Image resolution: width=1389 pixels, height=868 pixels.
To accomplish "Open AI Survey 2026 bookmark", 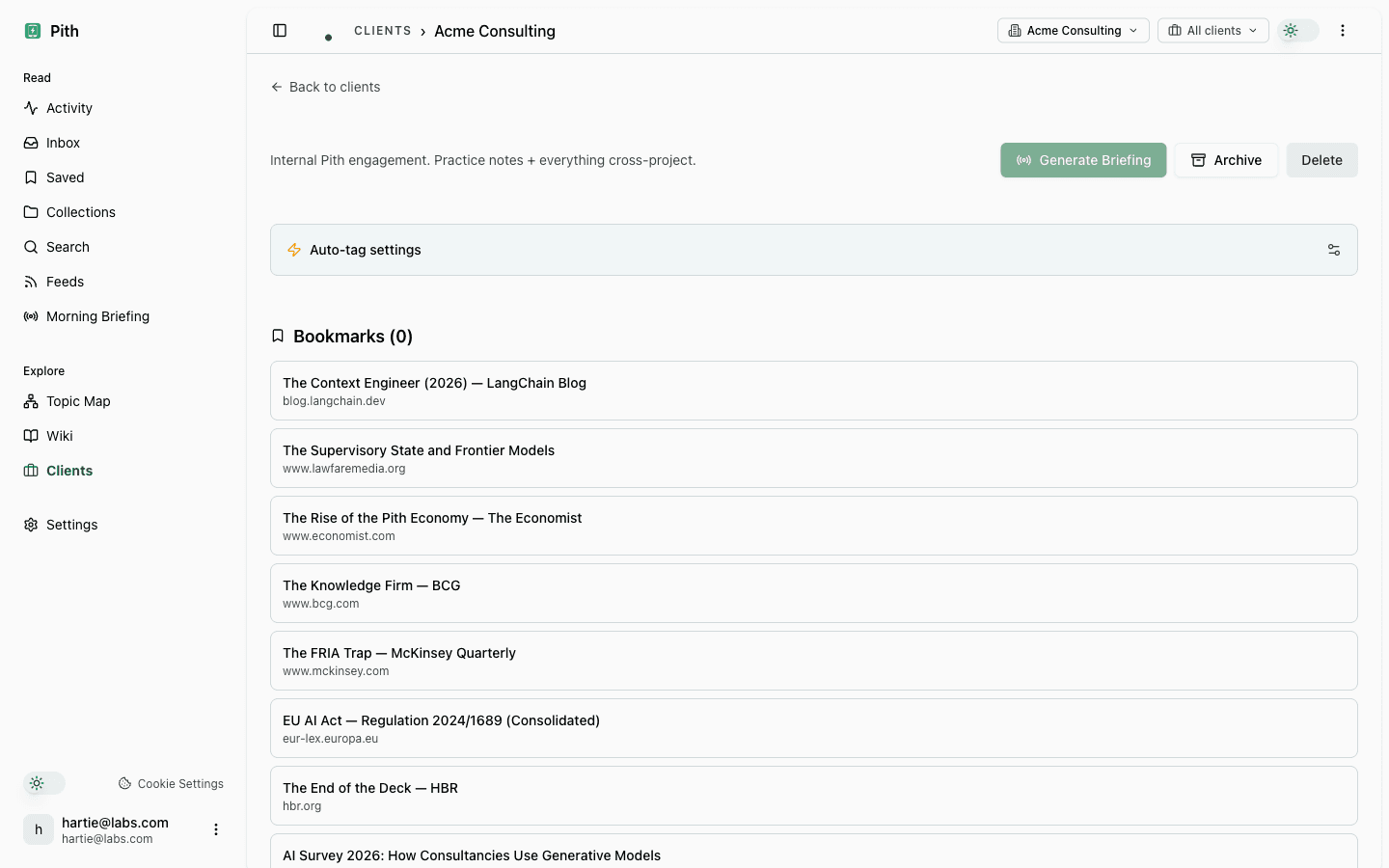I will pyautogui.click(x=814, y=852).
